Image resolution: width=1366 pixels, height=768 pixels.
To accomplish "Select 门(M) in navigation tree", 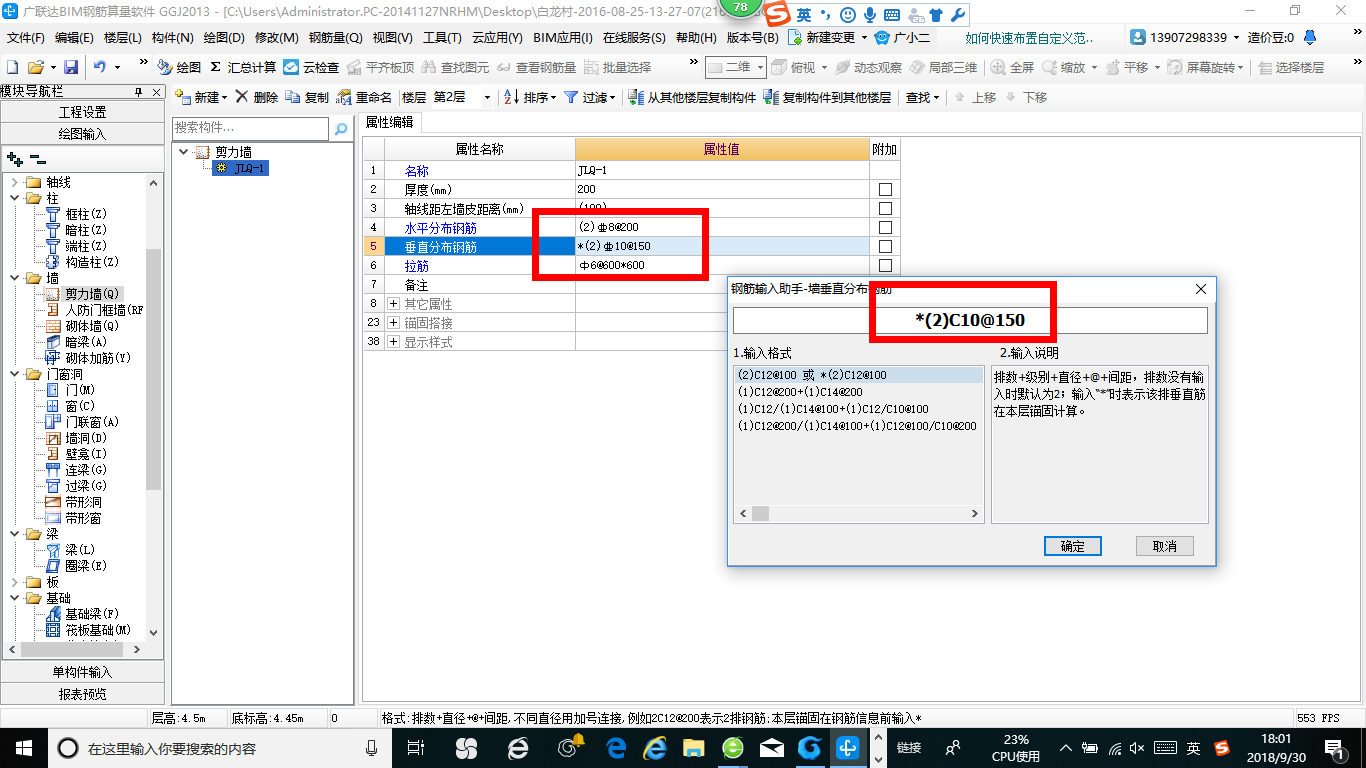I will (79, 390).
